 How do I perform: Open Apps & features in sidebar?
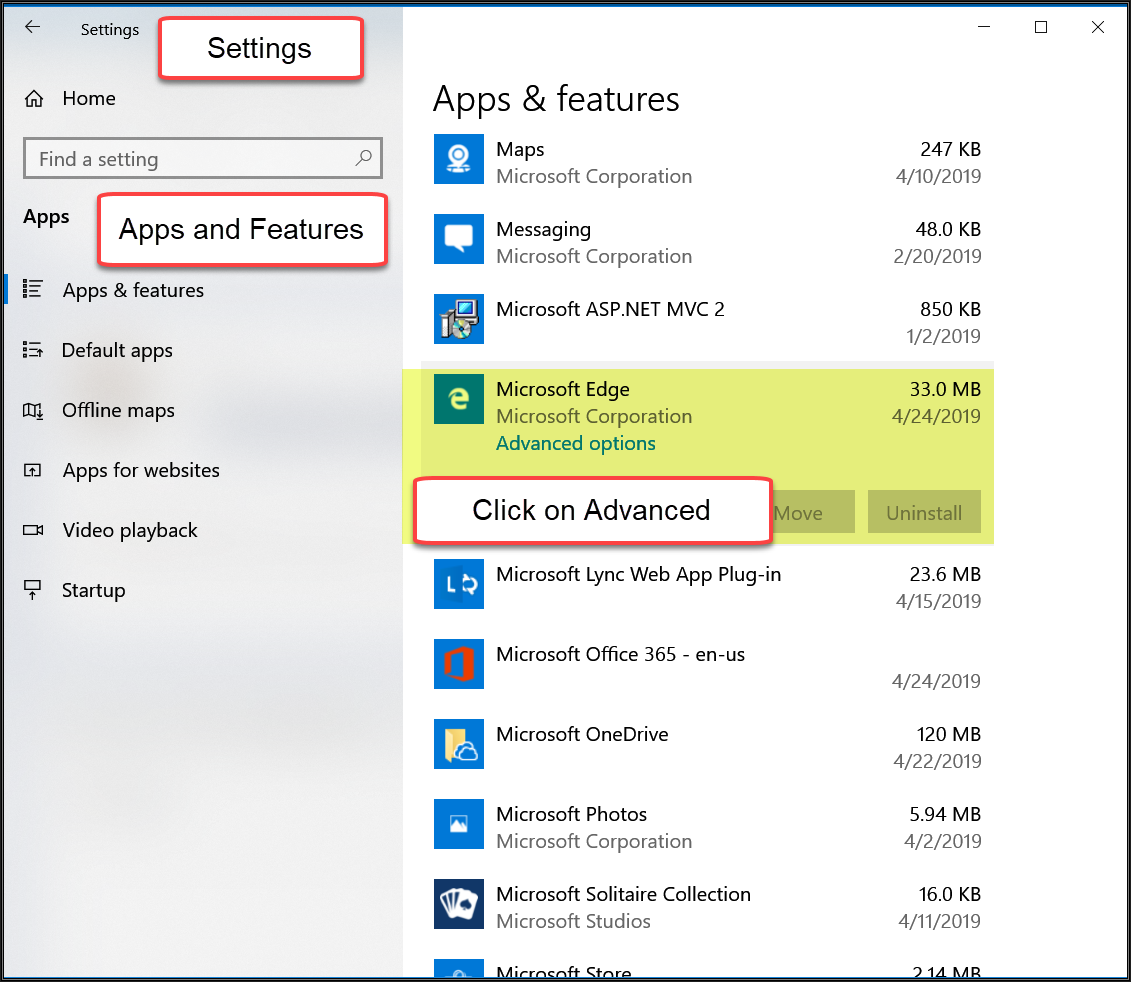pyautogui.click(x=133, y=290)
